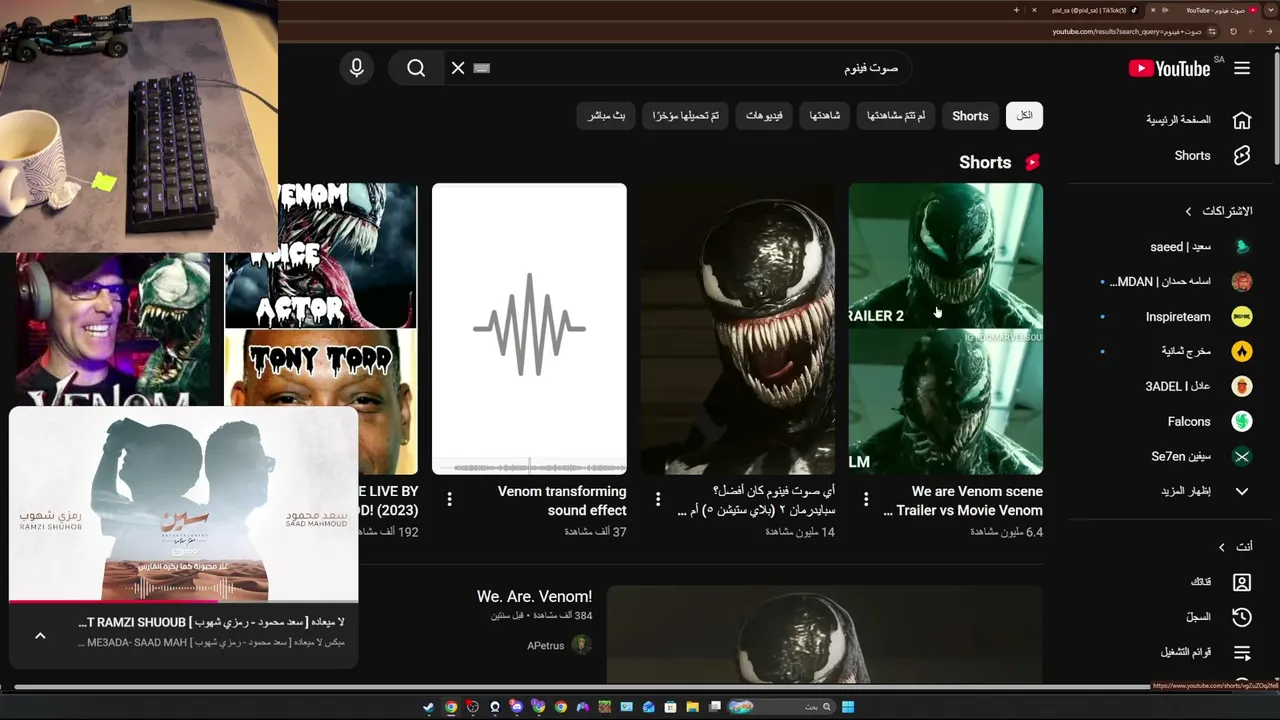Submit search with the magnifier icon
The height and width of the screenshot is (720, 1280).
[416, 68]
